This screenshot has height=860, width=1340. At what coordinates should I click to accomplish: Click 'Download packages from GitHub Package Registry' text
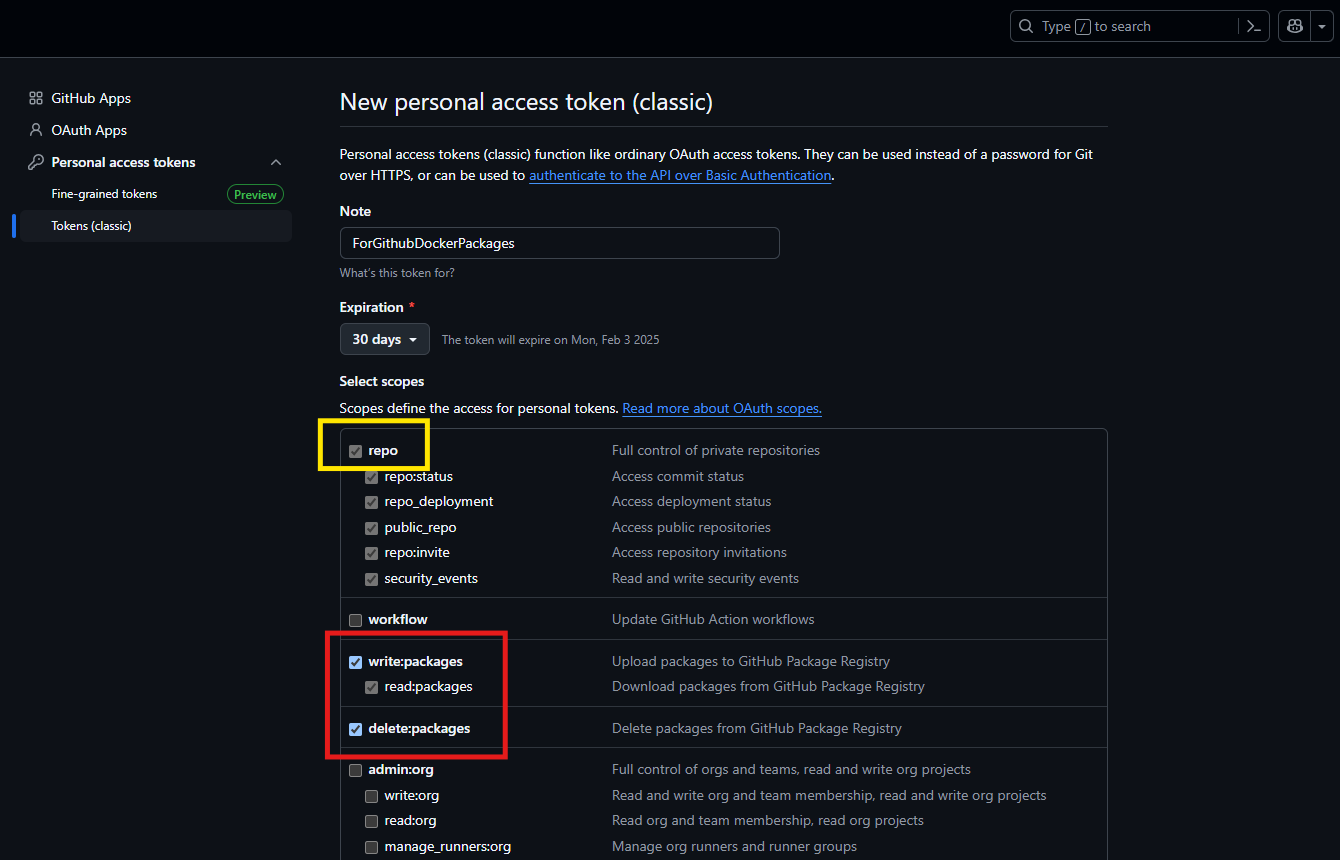coord(768,686)
